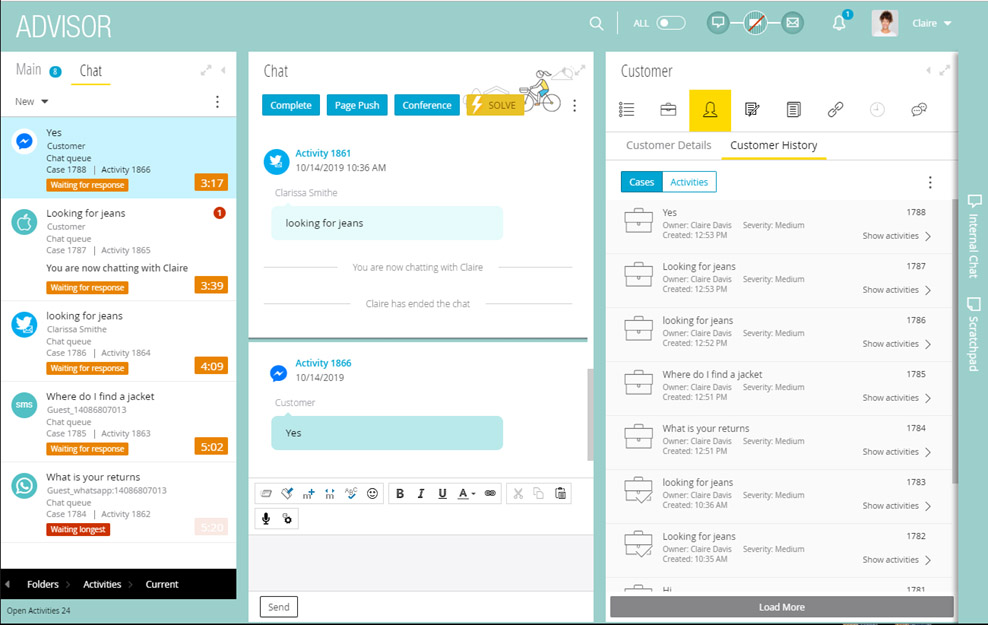Image resolution: width=988 pixels, height=625 pixels.
Task: Open the Claire account menu
Action: (930, 22)
